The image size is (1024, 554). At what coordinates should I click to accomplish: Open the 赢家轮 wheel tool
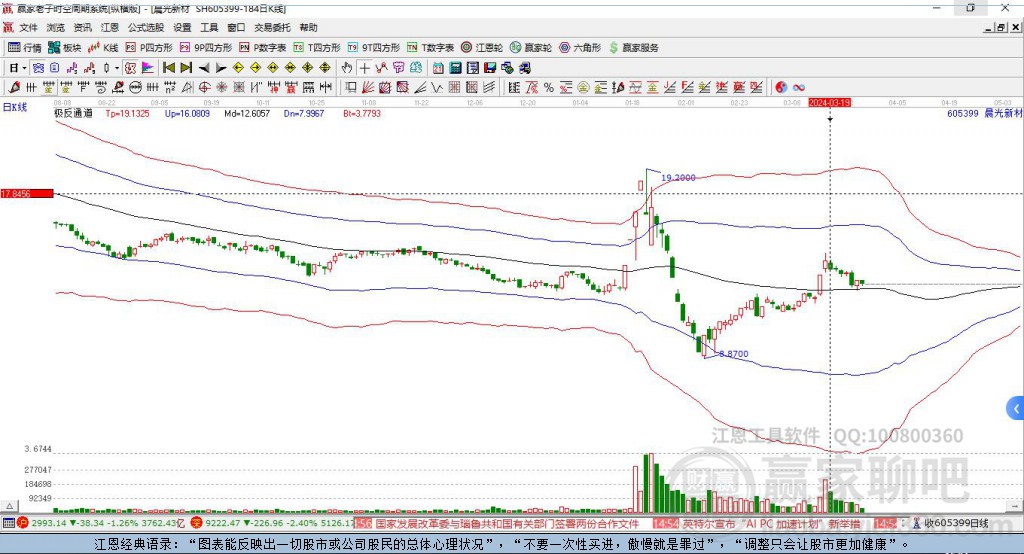coord(531,48)
